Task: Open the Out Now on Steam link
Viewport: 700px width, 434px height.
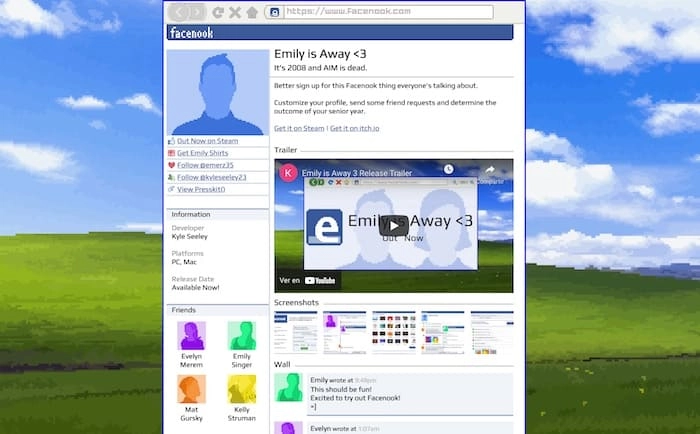Action: (x=208, y=141)
